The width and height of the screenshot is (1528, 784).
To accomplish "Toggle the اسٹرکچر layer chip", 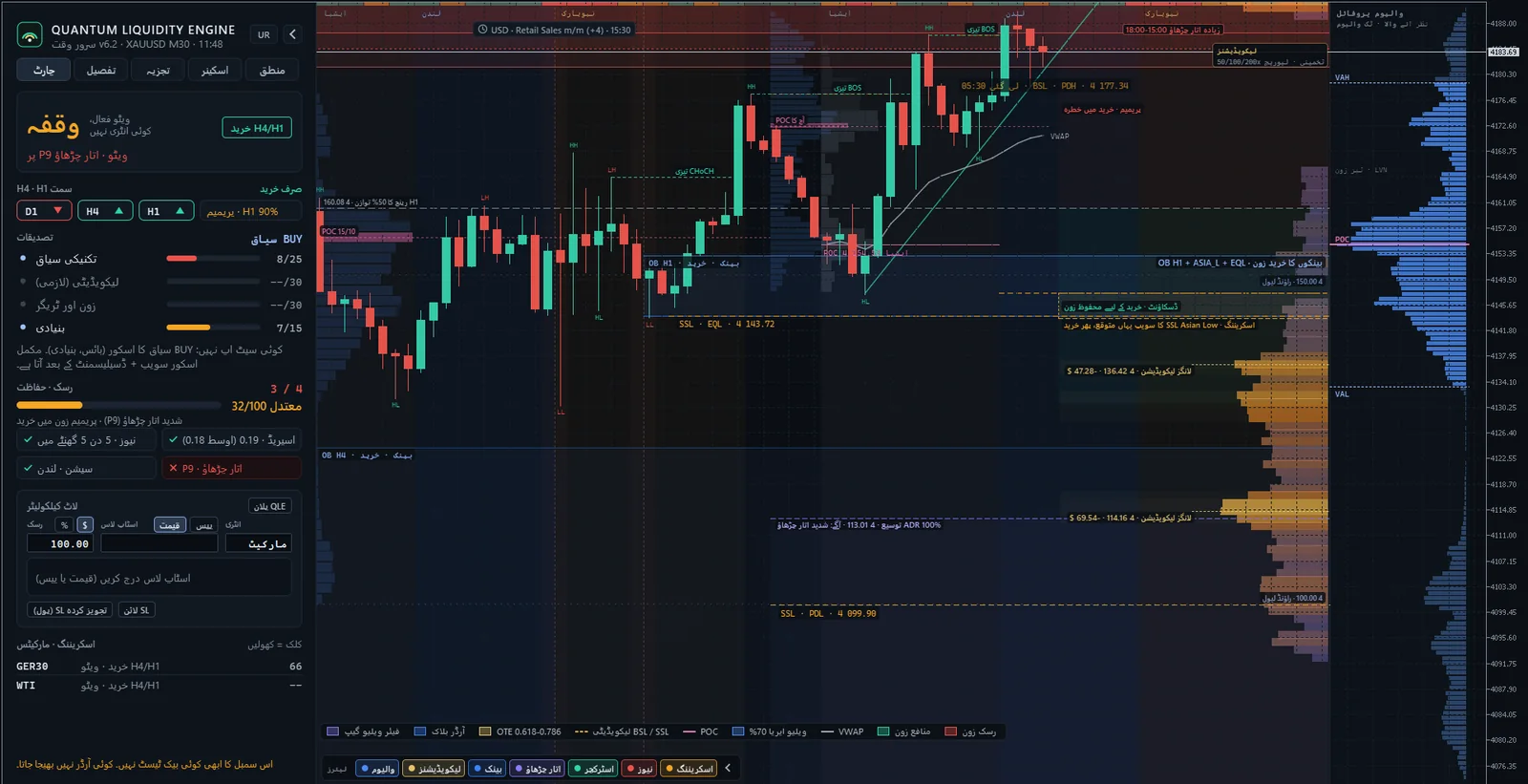I will click(593, 769).
